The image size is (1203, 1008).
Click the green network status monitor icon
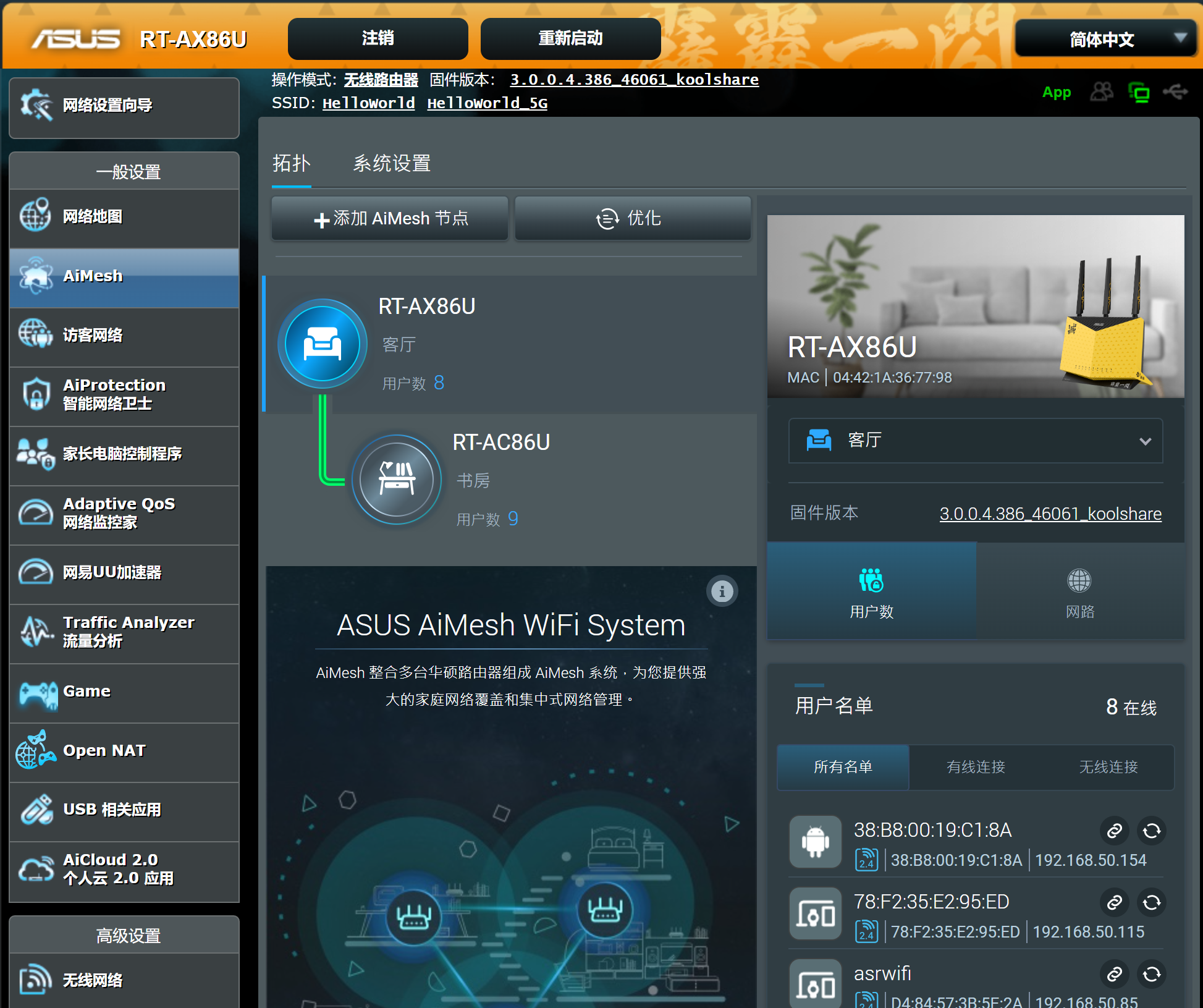1139,92
